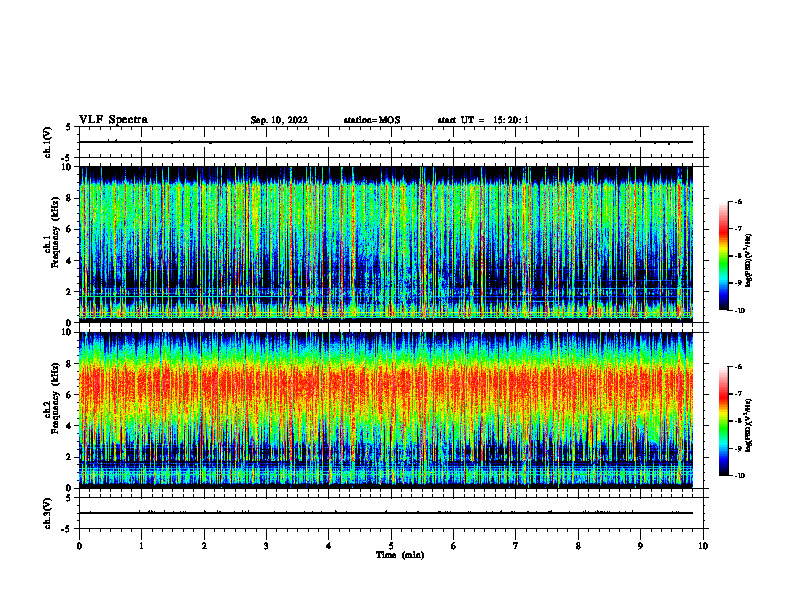Click the ch.2 spectrogram panel
792x612 pixels.
coord(386,410)
